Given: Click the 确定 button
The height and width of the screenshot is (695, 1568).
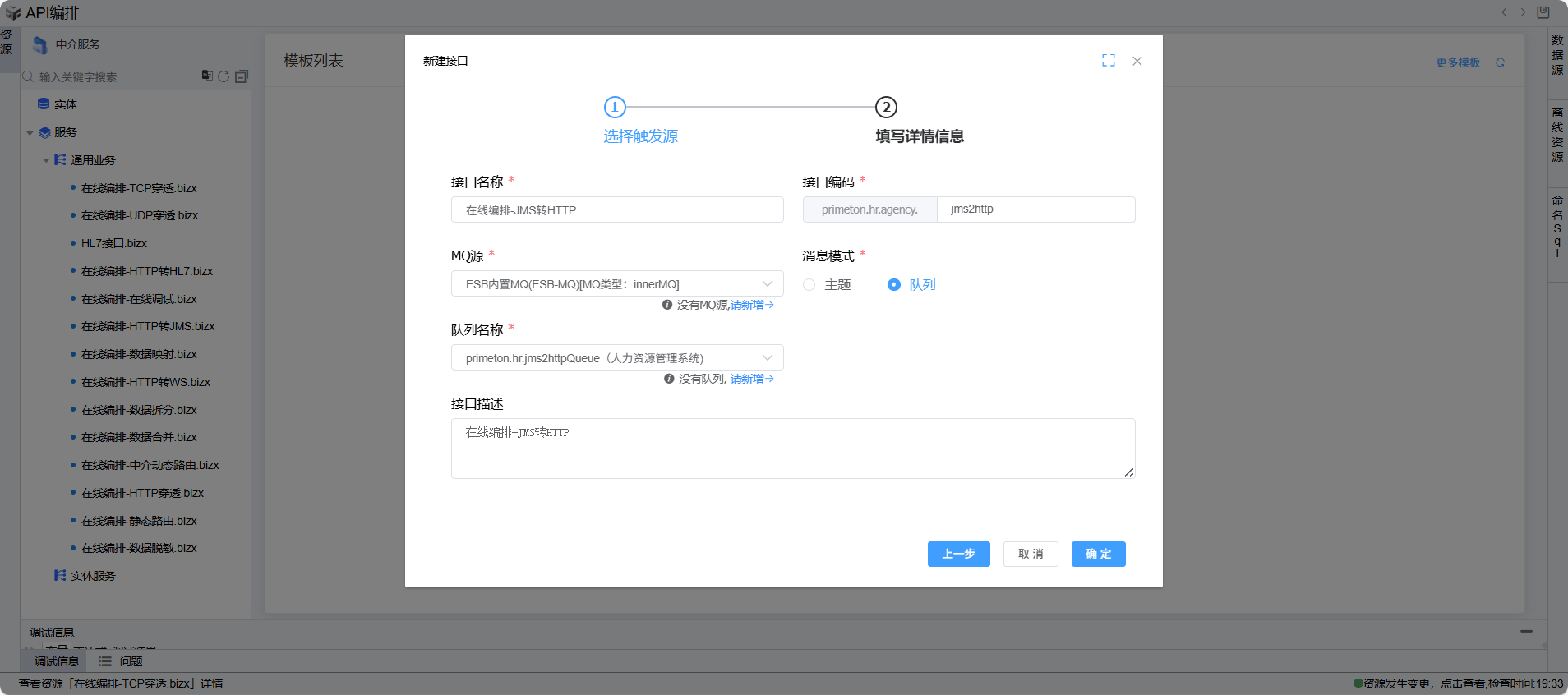Looking at the screenshot, I should pyautogui.click(x=1098, y=555).
